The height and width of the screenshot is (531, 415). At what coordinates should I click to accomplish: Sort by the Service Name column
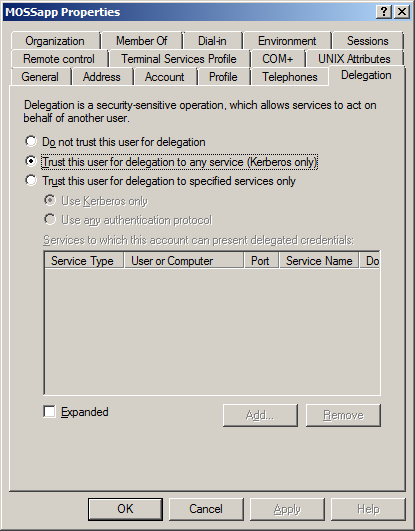319,261
